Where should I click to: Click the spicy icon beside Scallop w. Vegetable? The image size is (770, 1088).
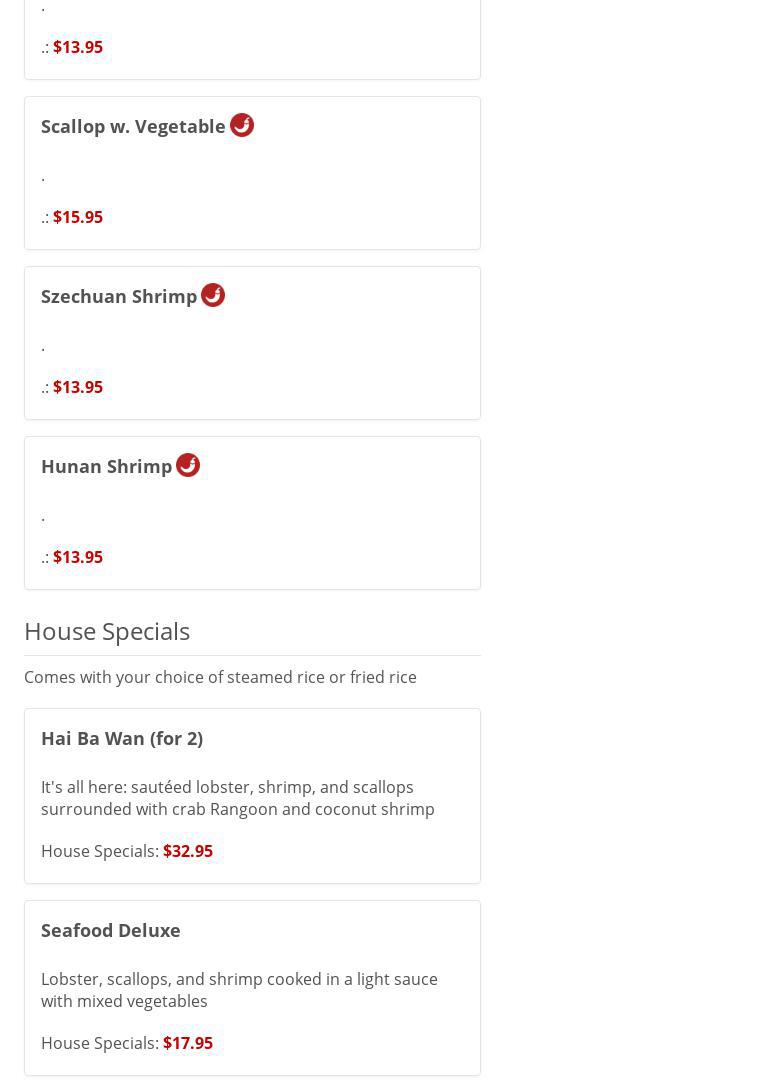click(x=242, y=125)
